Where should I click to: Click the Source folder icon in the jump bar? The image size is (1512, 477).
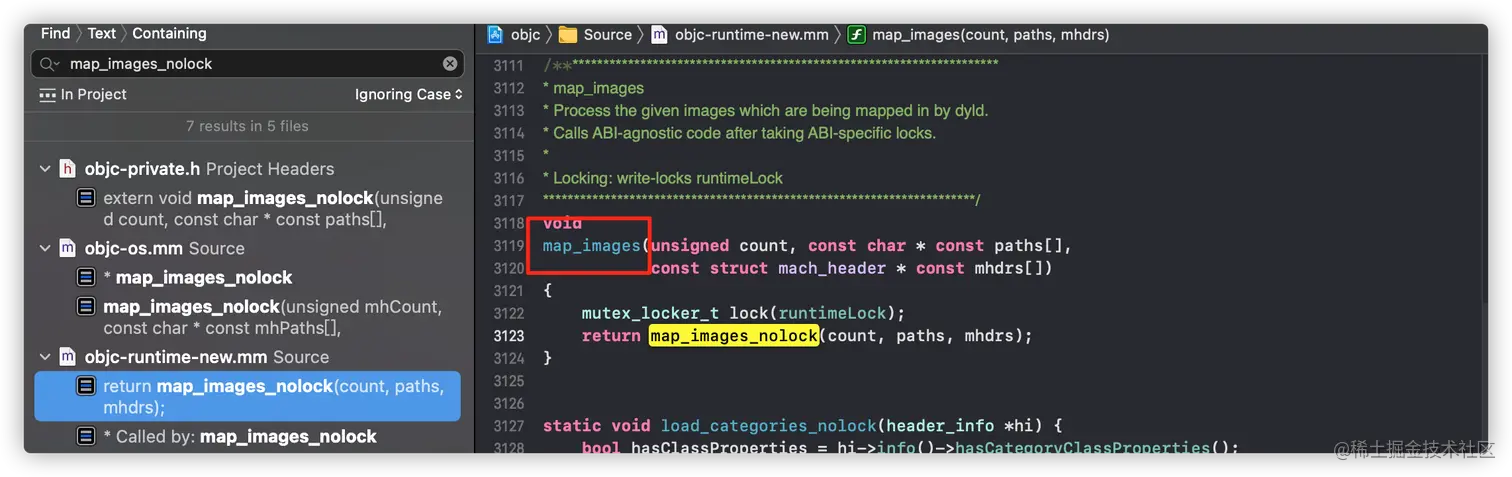click(568, 35)
